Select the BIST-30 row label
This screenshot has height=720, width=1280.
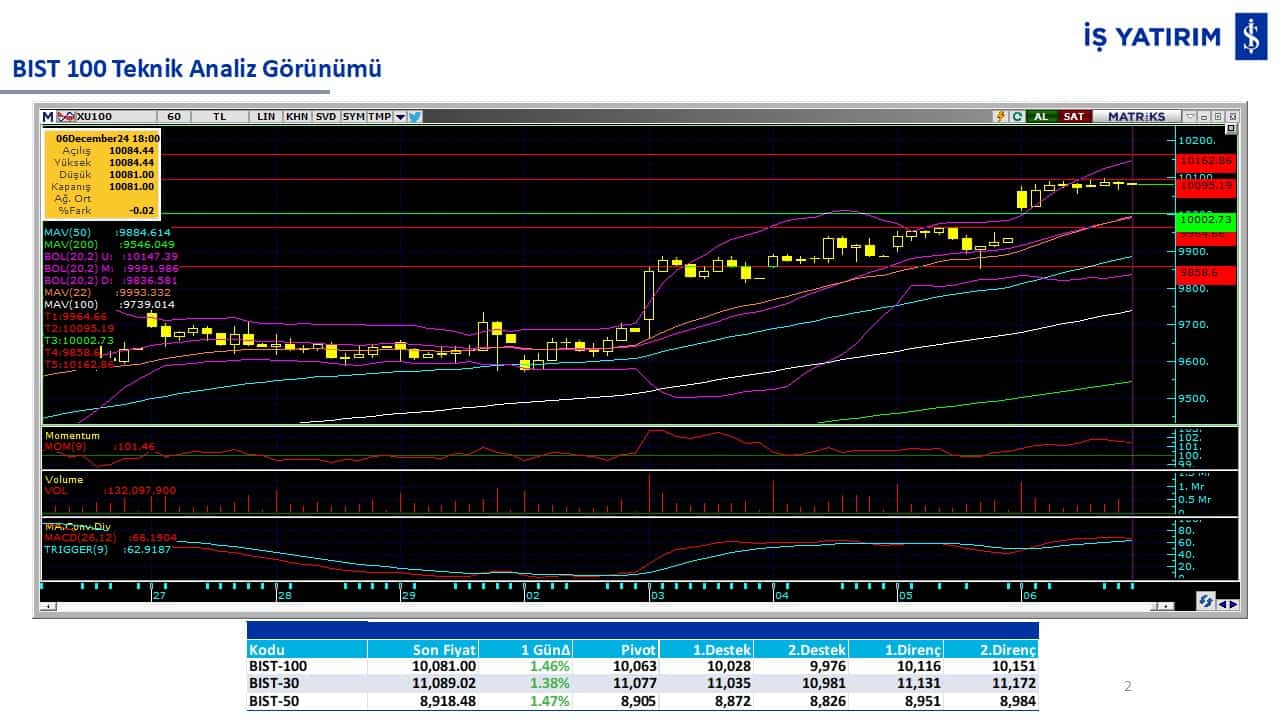click(273, 683)
